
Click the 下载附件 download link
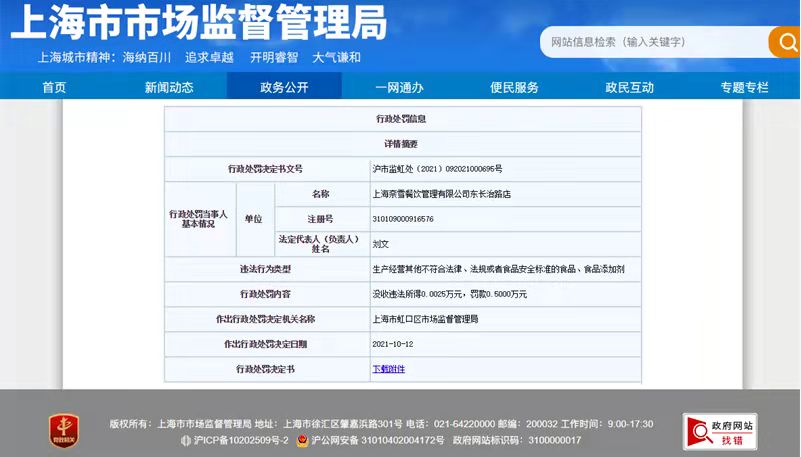click(389, 369)
